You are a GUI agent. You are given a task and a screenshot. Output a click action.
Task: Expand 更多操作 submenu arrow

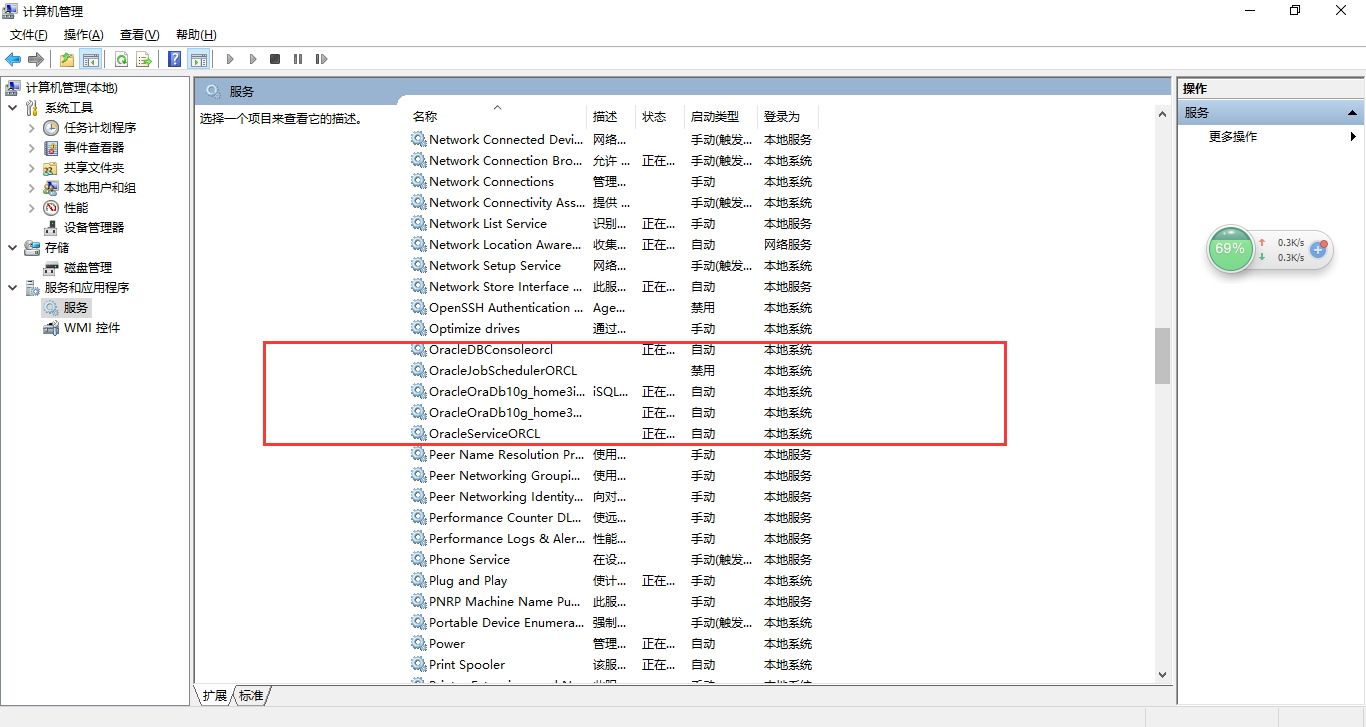coord(1353,137)
